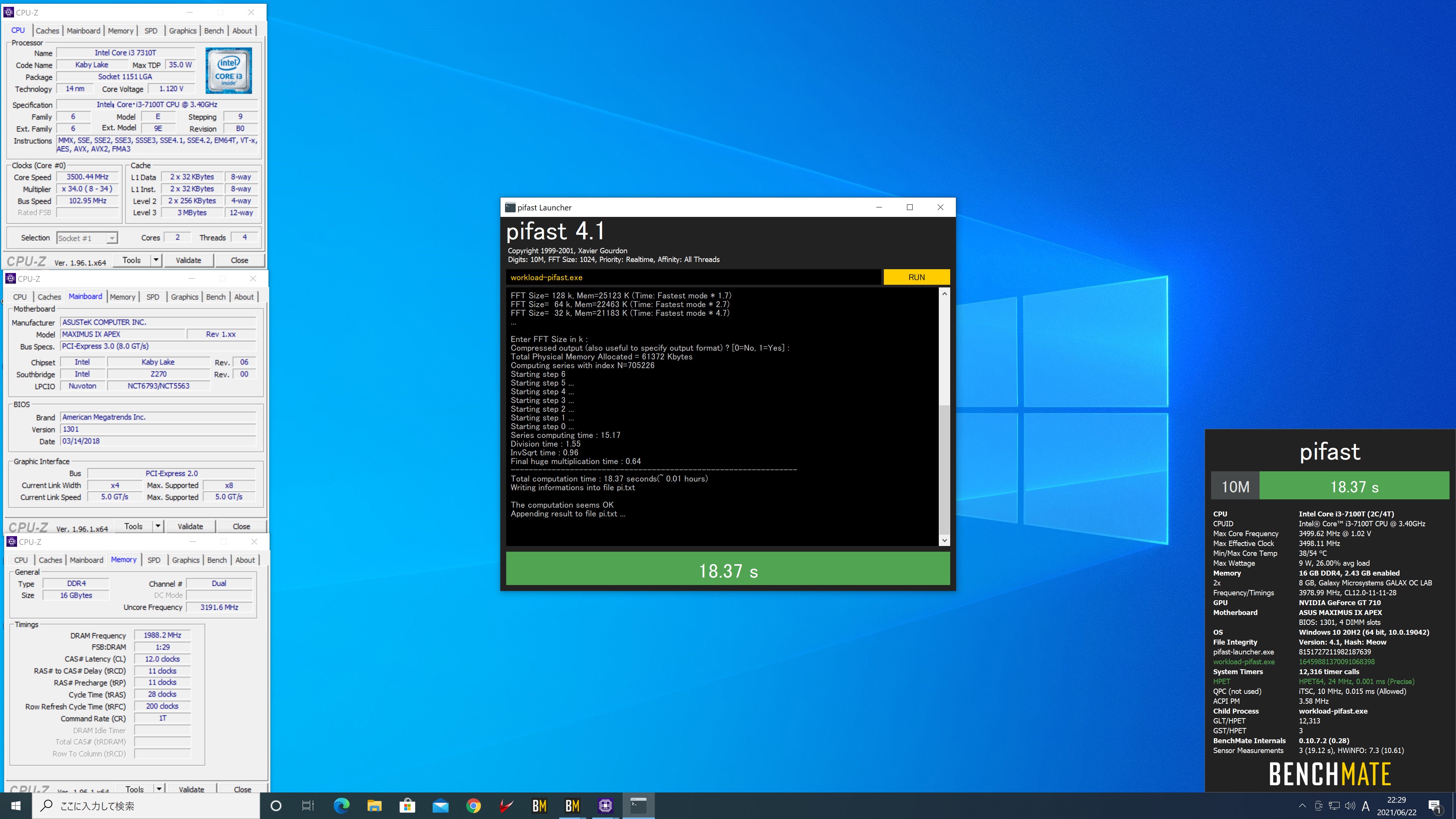This screenshot has height=819, width=1456.
Task: Click Close in Memory CPU-Z window
Action: 243,789
